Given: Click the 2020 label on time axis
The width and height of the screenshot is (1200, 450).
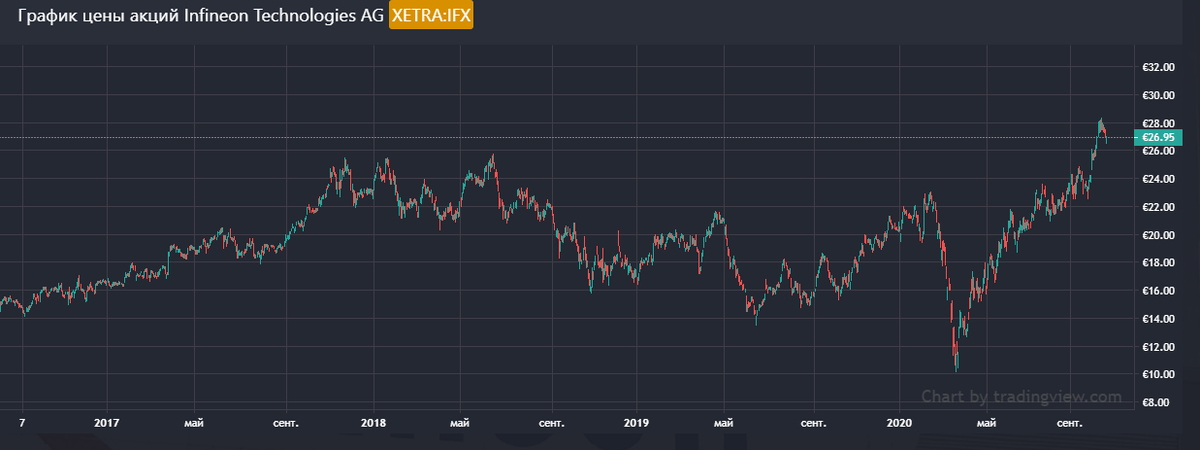Looking at the screenshot, I should pos(901,423).
